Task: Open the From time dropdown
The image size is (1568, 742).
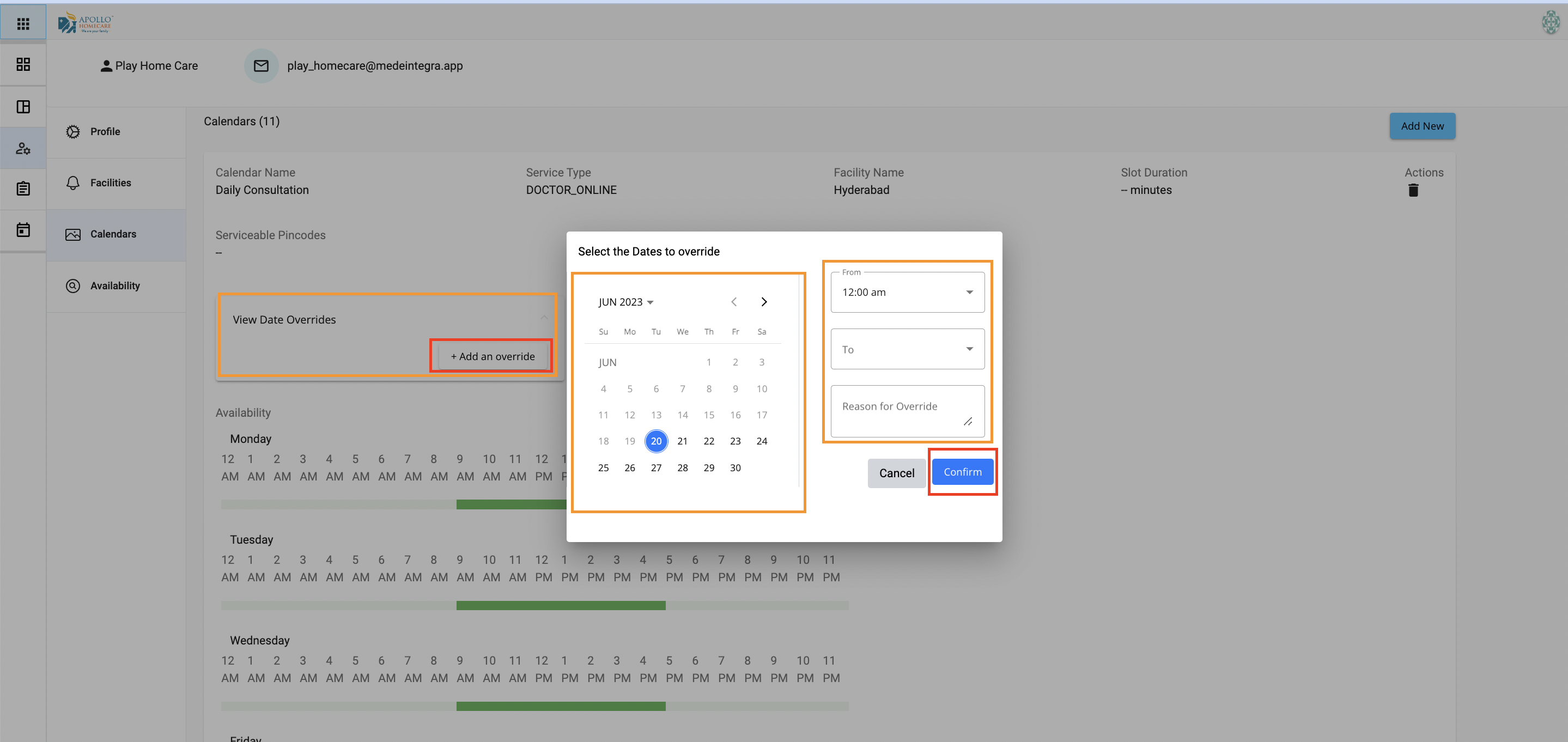Action: tap(907, 292)
